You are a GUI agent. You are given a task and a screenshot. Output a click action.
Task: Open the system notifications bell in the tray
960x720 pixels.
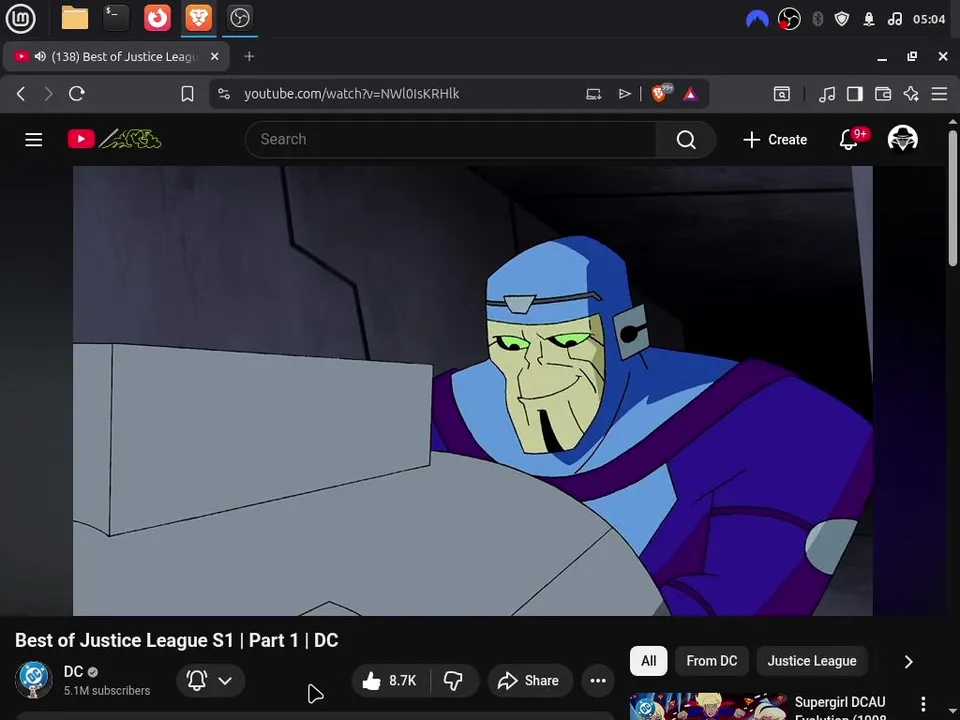click(x=869, y=20)
